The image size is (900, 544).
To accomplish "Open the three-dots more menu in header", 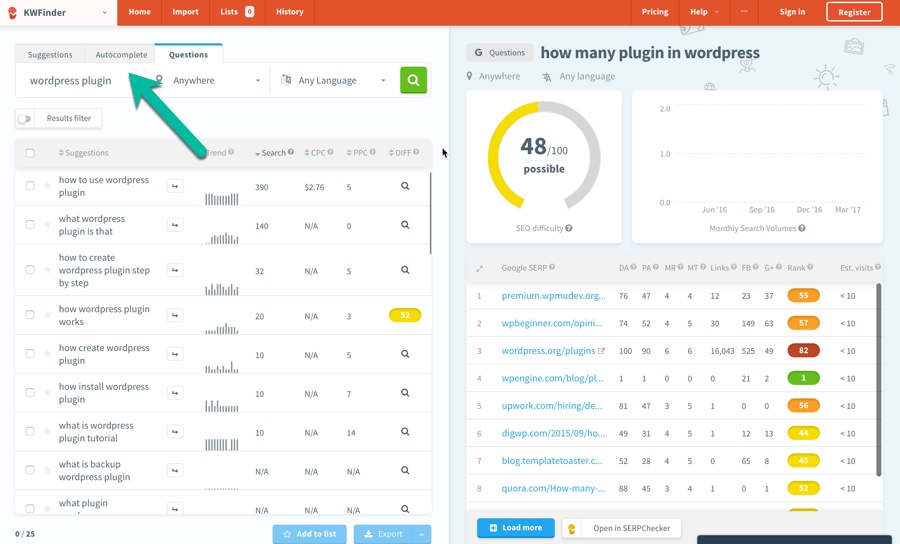I will click(x=744, y=12).
